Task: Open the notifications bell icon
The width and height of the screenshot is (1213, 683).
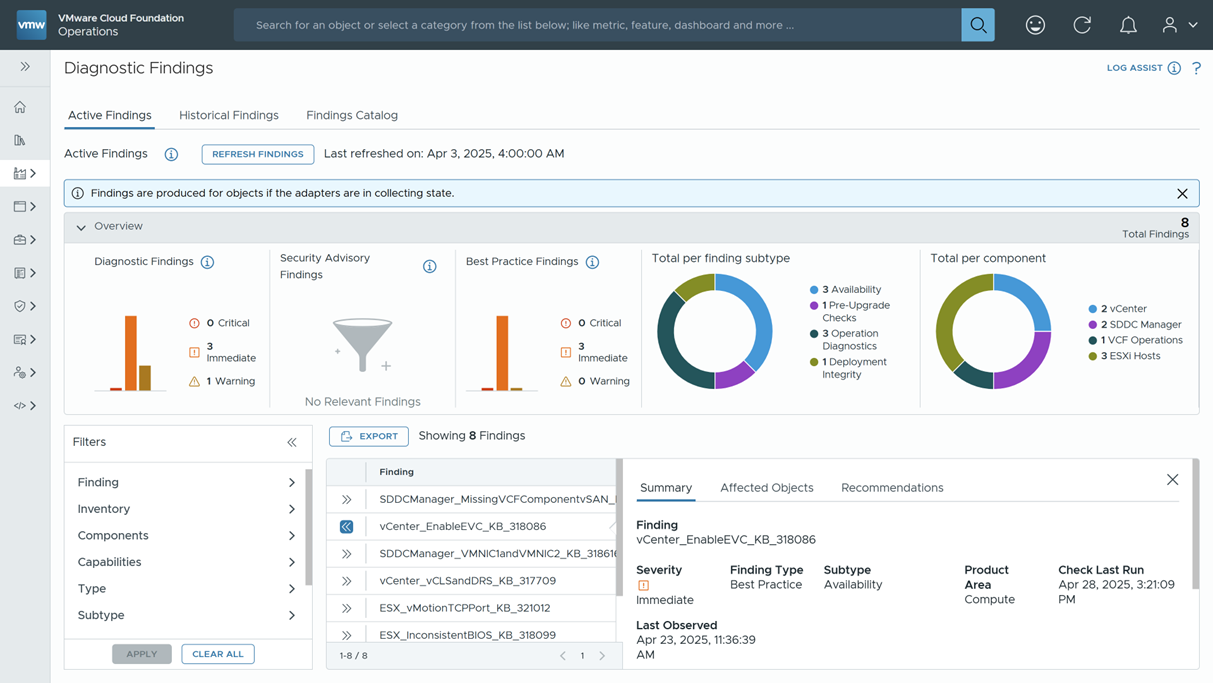Action: 1128,25
